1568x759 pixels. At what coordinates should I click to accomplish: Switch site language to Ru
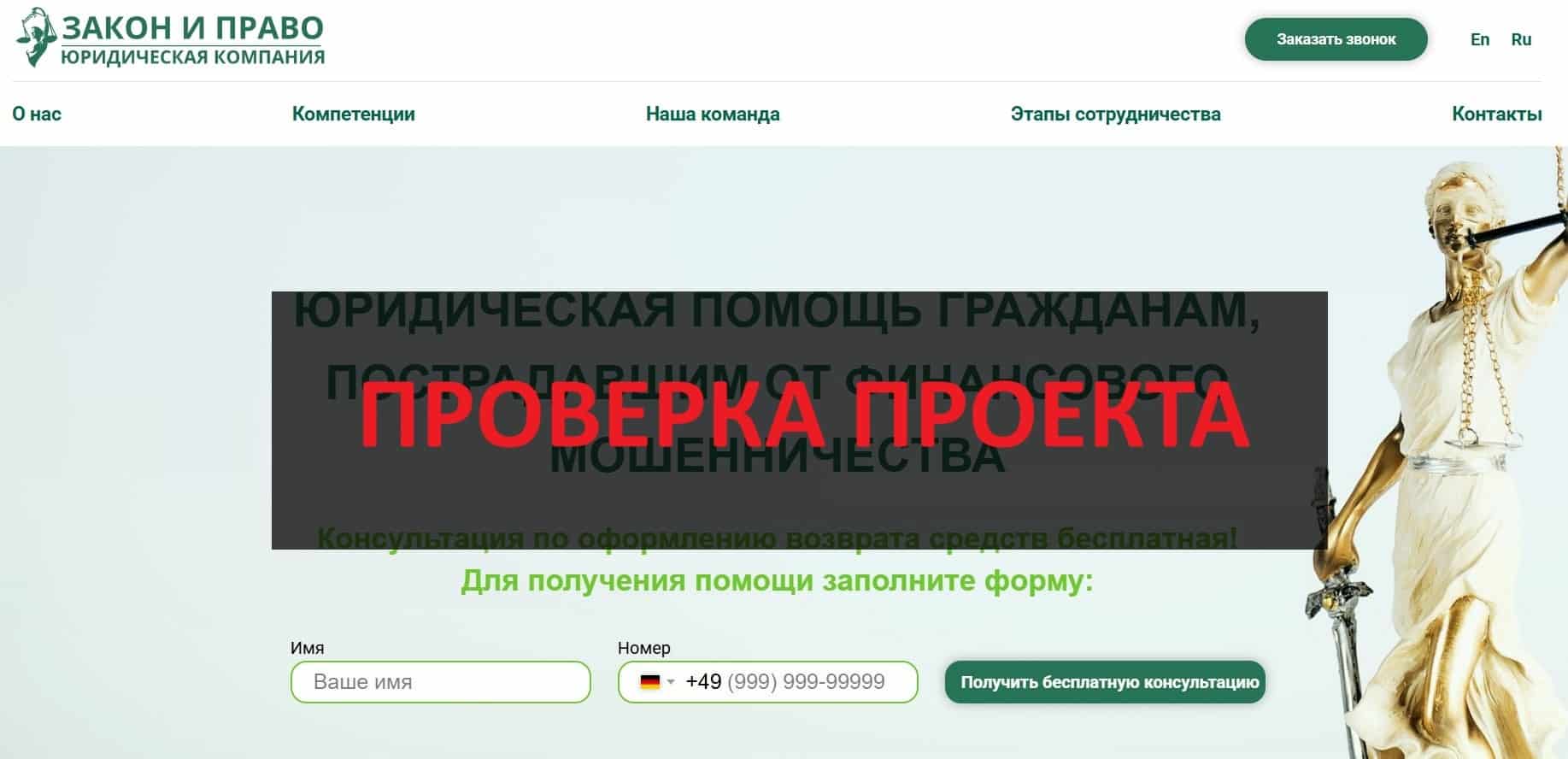[x=1521, y=39]
